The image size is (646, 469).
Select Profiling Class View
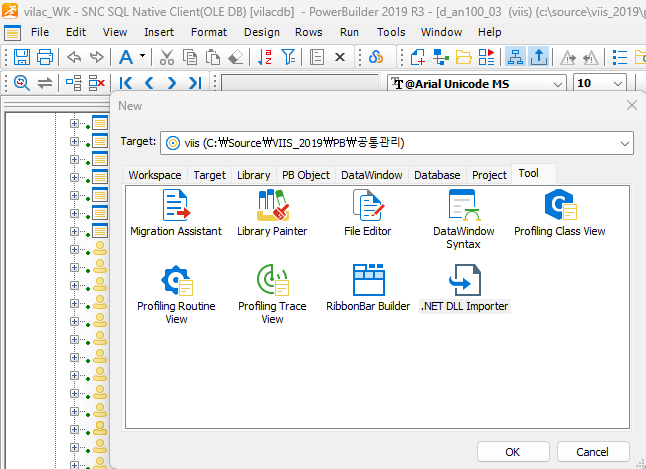tap(559, 213)
